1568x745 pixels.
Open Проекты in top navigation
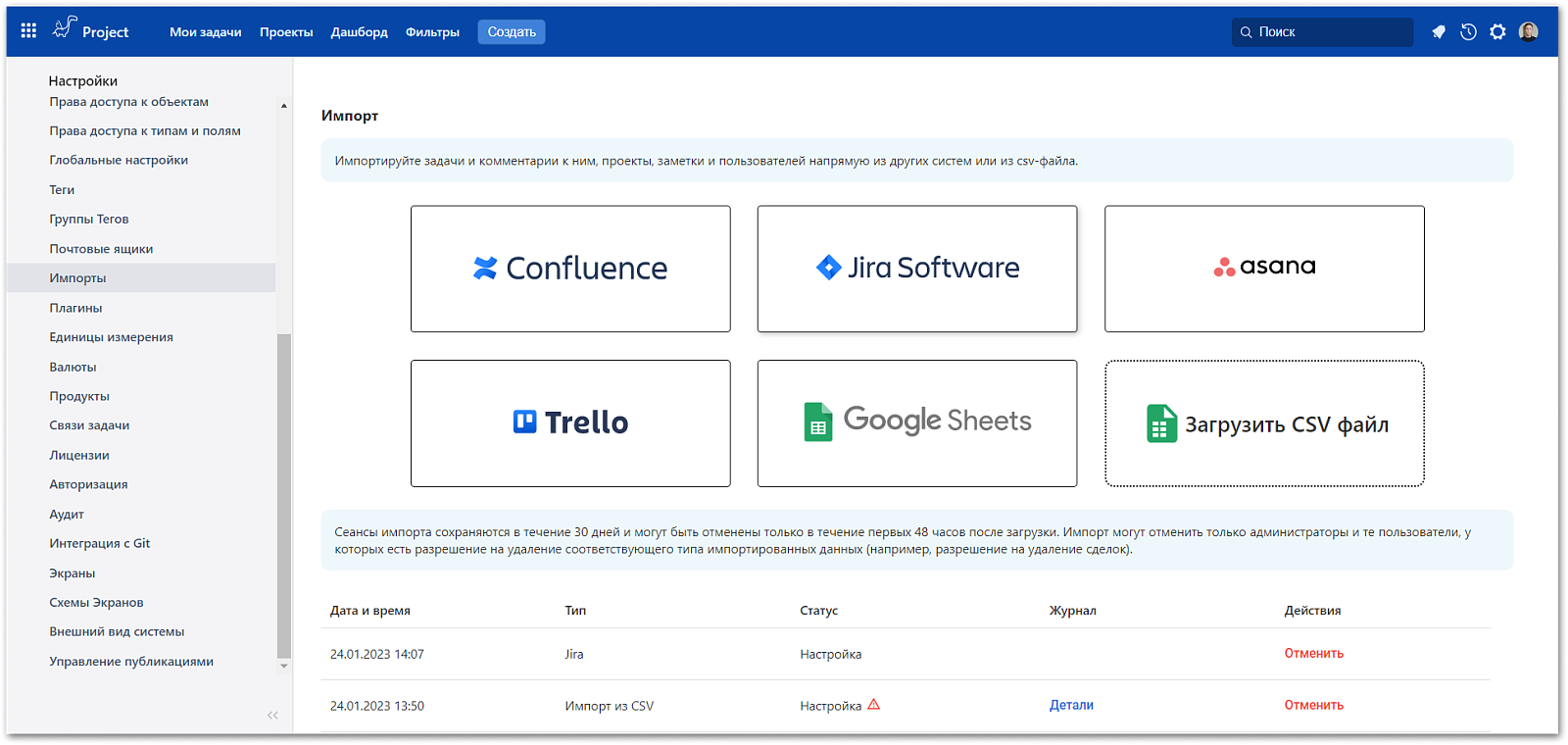pyautogui.click(x=286, y=32)
